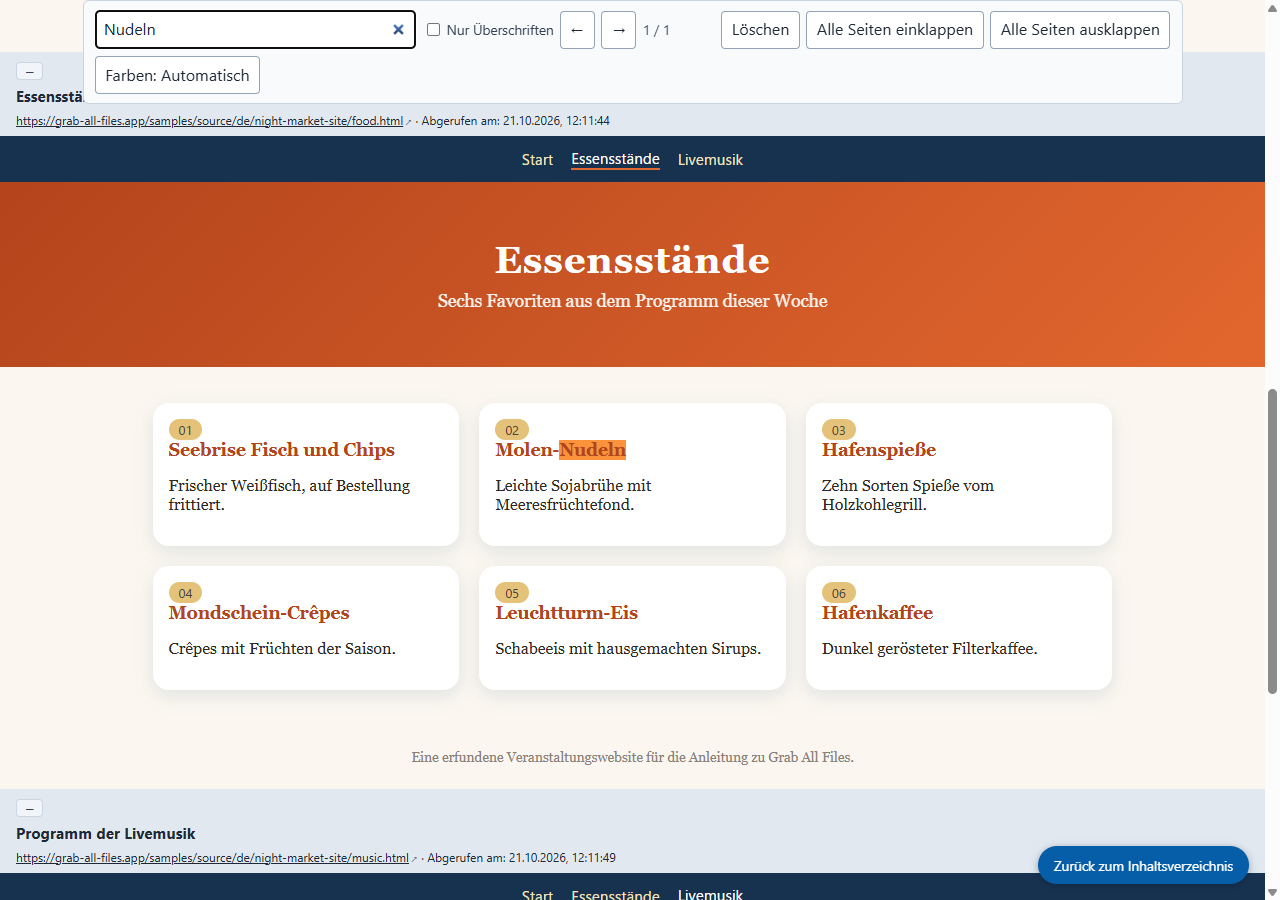Select the Start nav item
The height and width of the screenshot is (900, 1280).
click(537, 160)
